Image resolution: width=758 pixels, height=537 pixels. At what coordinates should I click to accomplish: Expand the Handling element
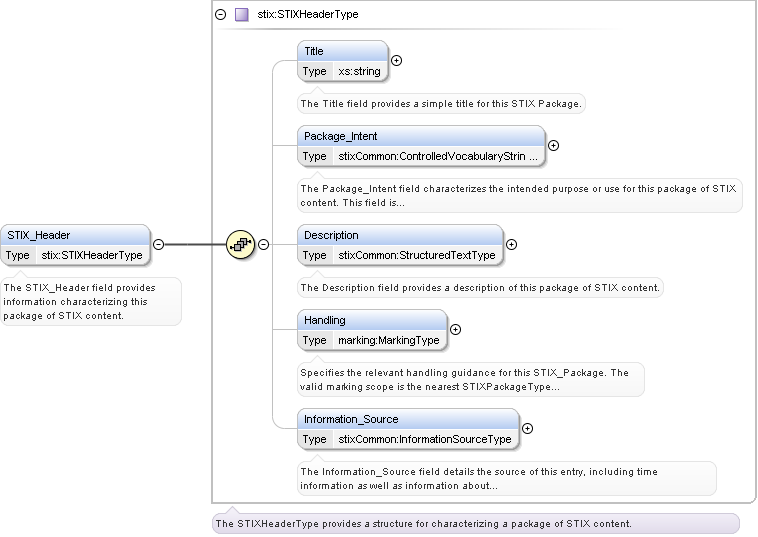(455, 329)
